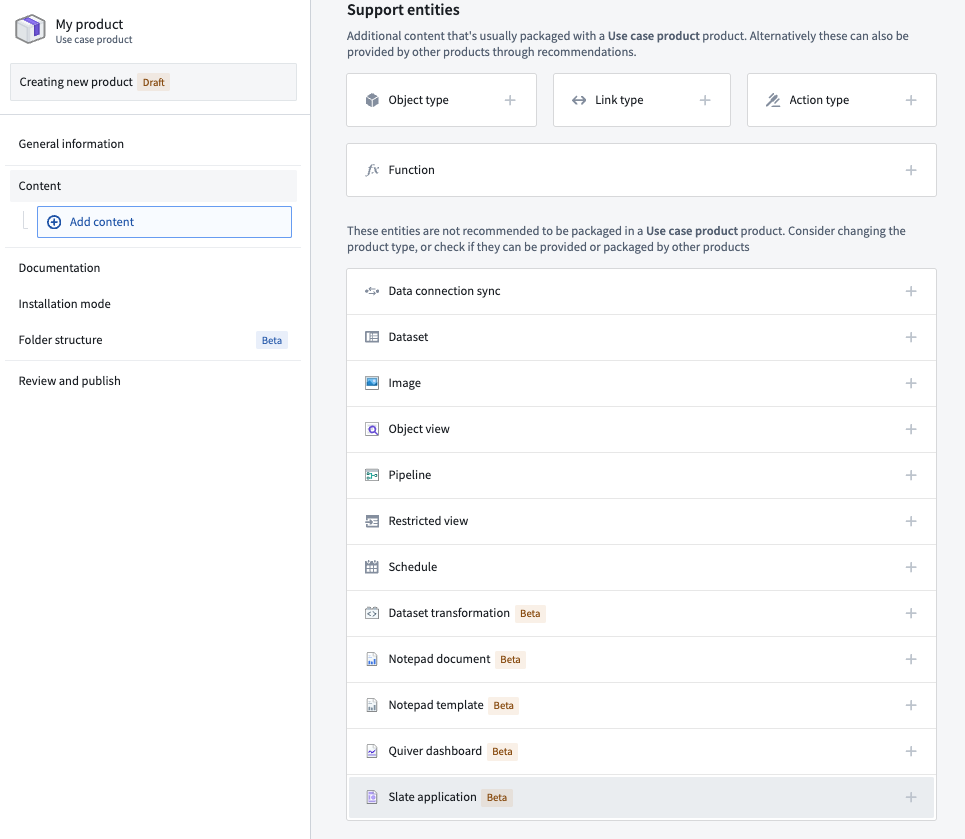This screenshot has width=965, height=839.
Task: Click the "Data connection sync" row label
Action: click(x=444, y=291)
